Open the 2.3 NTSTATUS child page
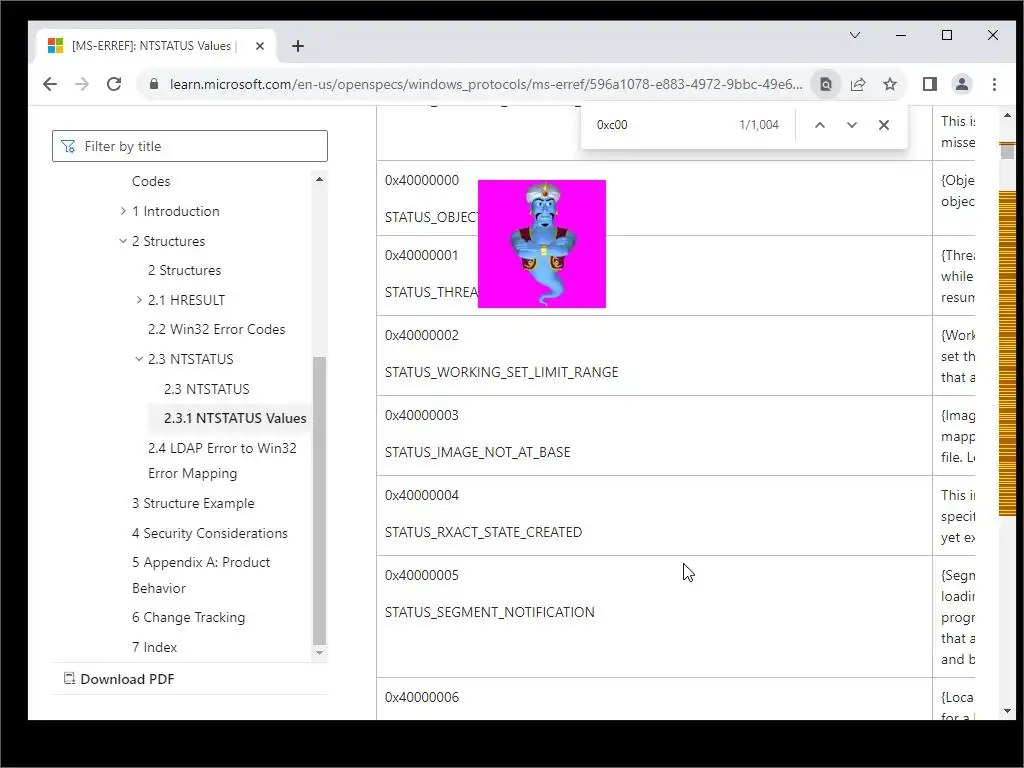Screen dimensions: 1024x768 tap(206, 389)
